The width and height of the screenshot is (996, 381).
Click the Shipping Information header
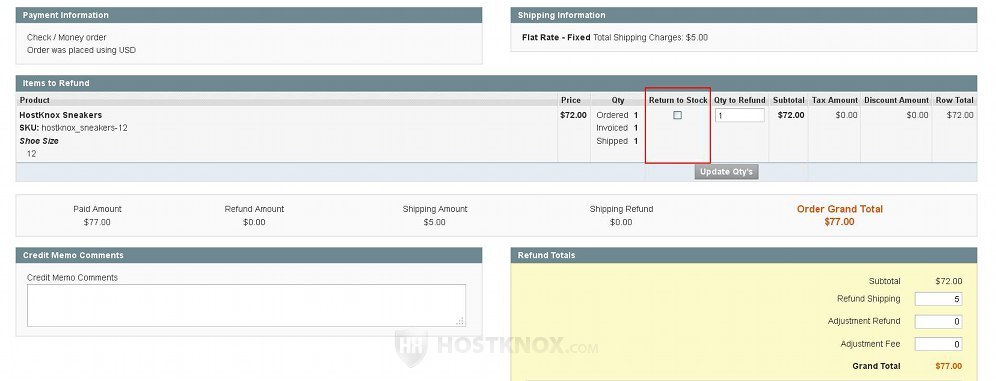point(744,15)
